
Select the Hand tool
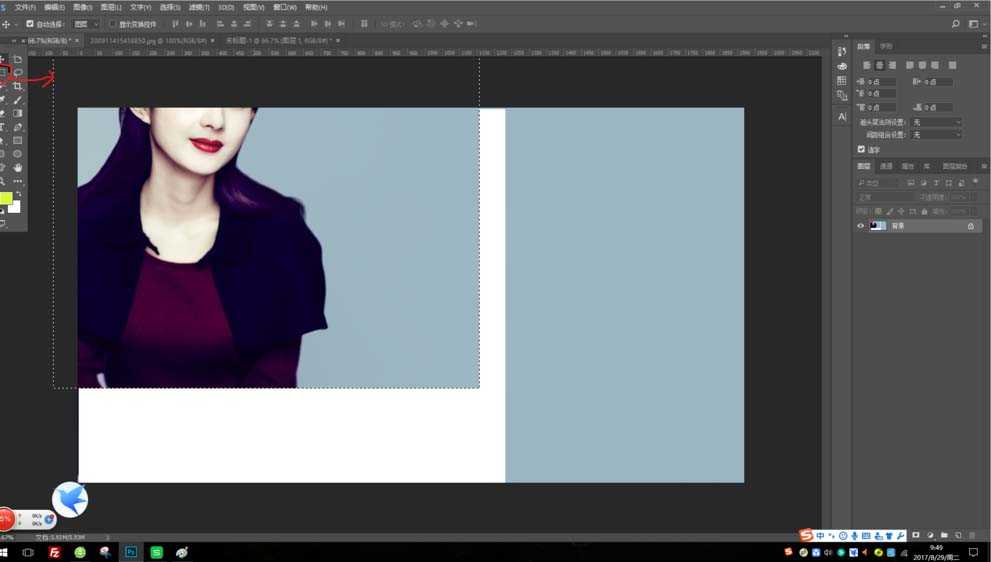pos(18,167)
